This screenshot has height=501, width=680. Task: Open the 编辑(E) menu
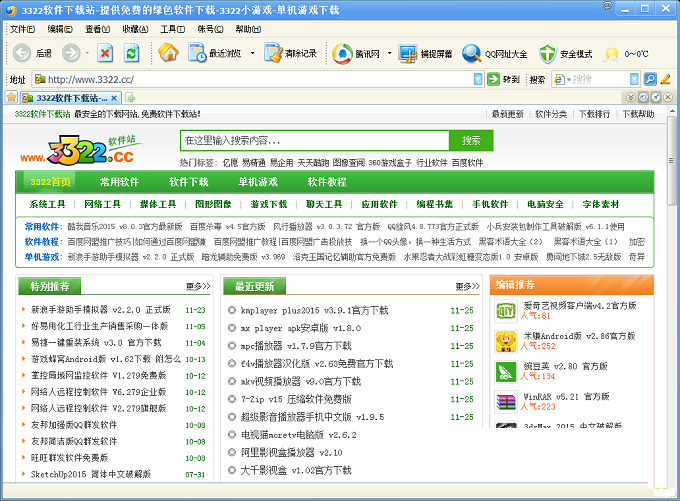point(60,29)
